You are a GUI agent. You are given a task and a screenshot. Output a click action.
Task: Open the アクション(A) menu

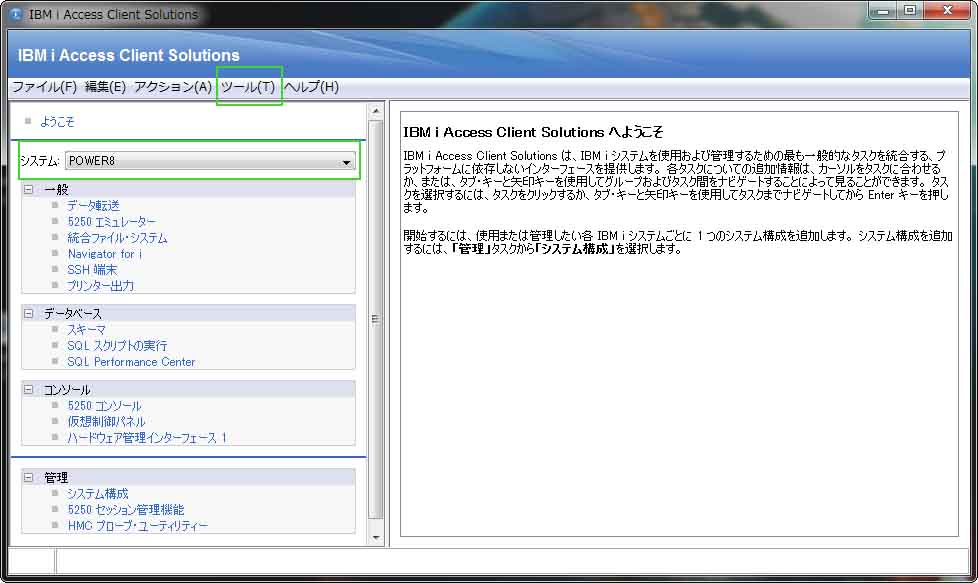[x=173, y=87]
